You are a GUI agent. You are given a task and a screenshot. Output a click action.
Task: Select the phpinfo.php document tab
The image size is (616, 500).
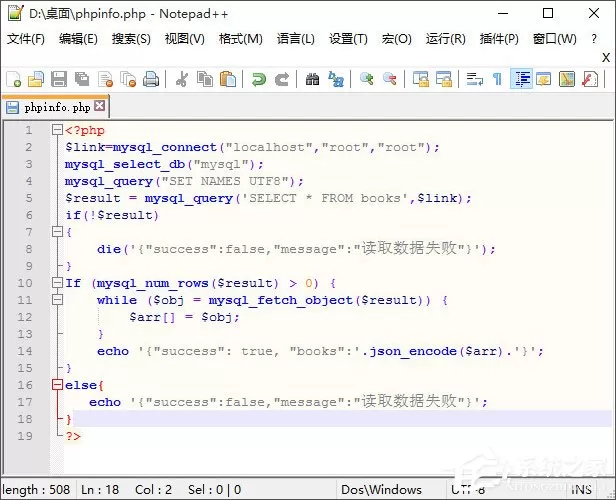(x=55, y=107)
